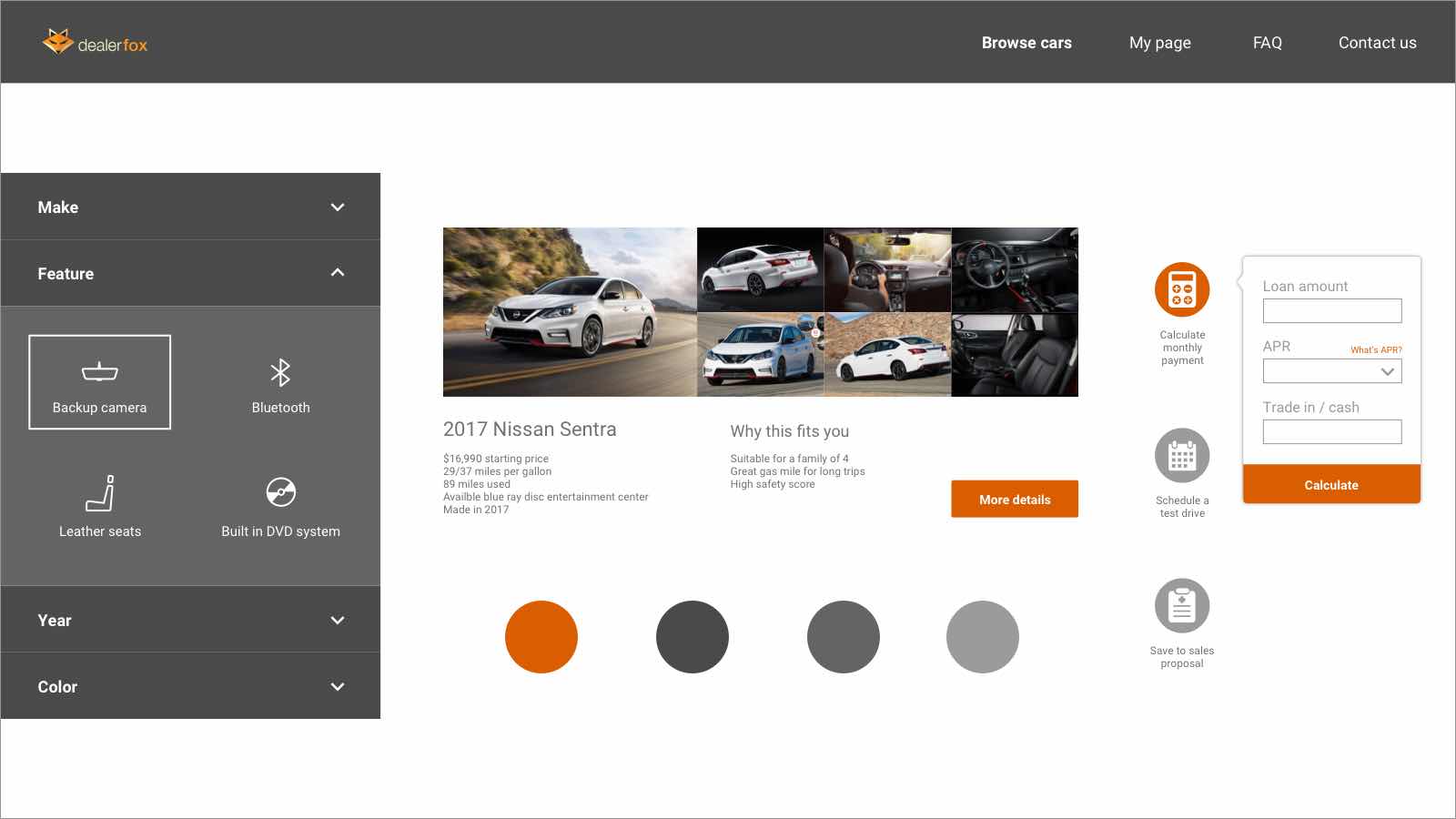Click the 'High safety score' text
The height and width of the screenshot is (819, 1456).
(x=773, y=484)
